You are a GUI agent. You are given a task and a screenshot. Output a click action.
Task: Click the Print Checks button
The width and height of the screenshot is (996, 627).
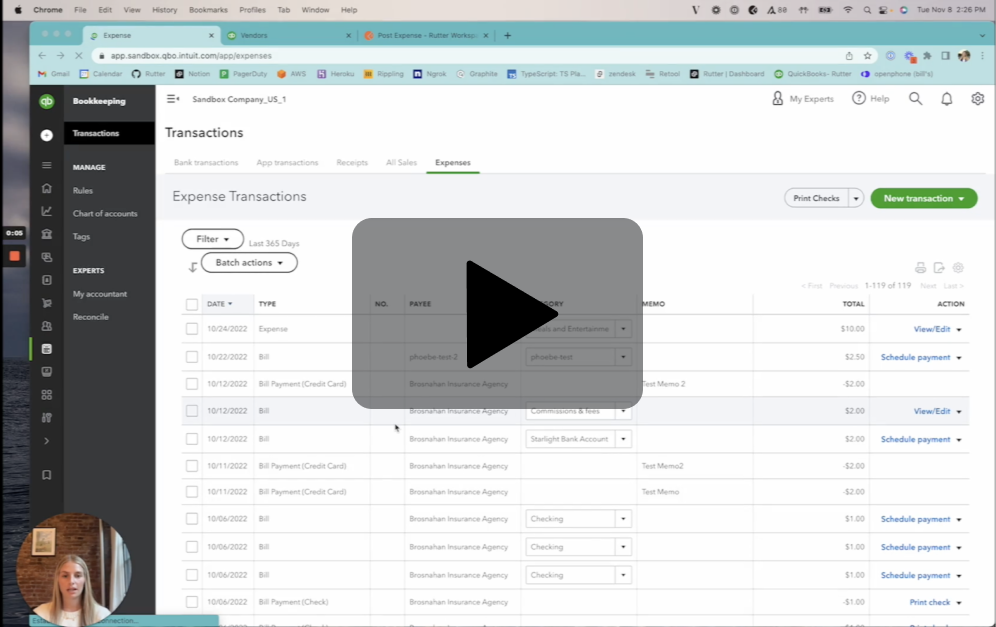click(x=817, y=198)
